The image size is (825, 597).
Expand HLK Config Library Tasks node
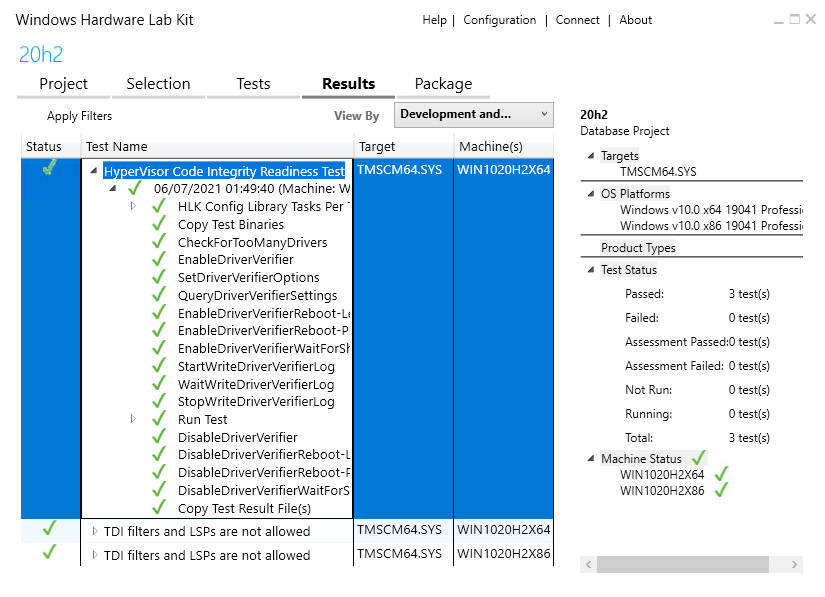tap(133, 206)
